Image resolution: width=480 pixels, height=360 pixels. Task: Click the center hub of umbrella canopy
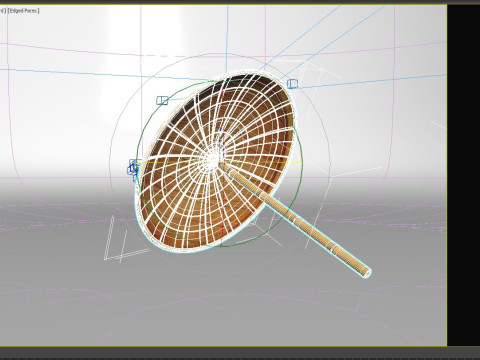213,160
